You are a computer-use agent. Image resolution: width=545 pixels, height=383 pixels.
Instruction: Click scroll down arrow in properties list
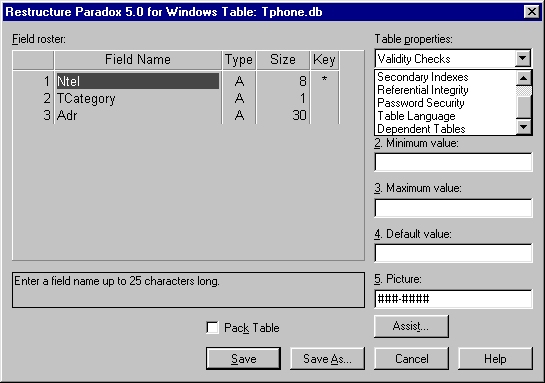pyautogui.click(x=524, y=127)
